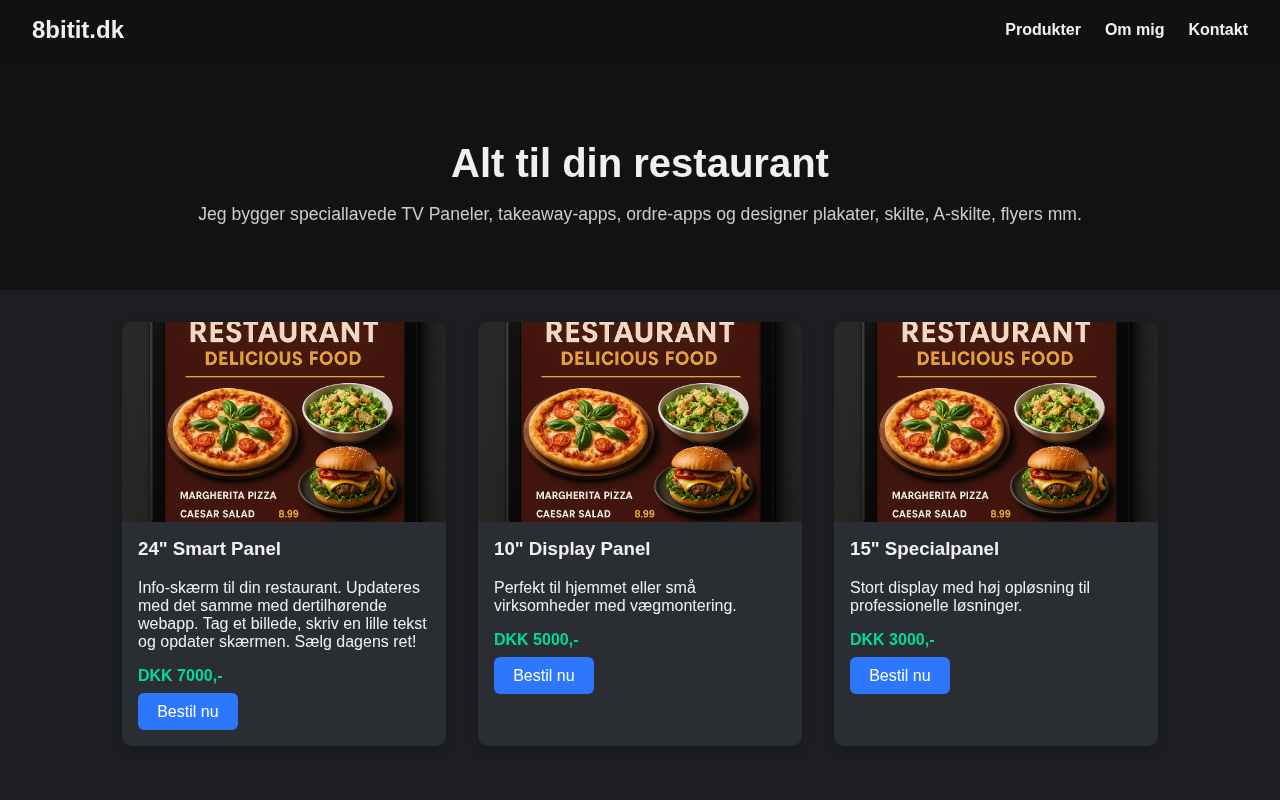Click the hero subtitle about TV Paneler
The height and width of the screenshot is (800, 1280).
(x=640, y=214)
